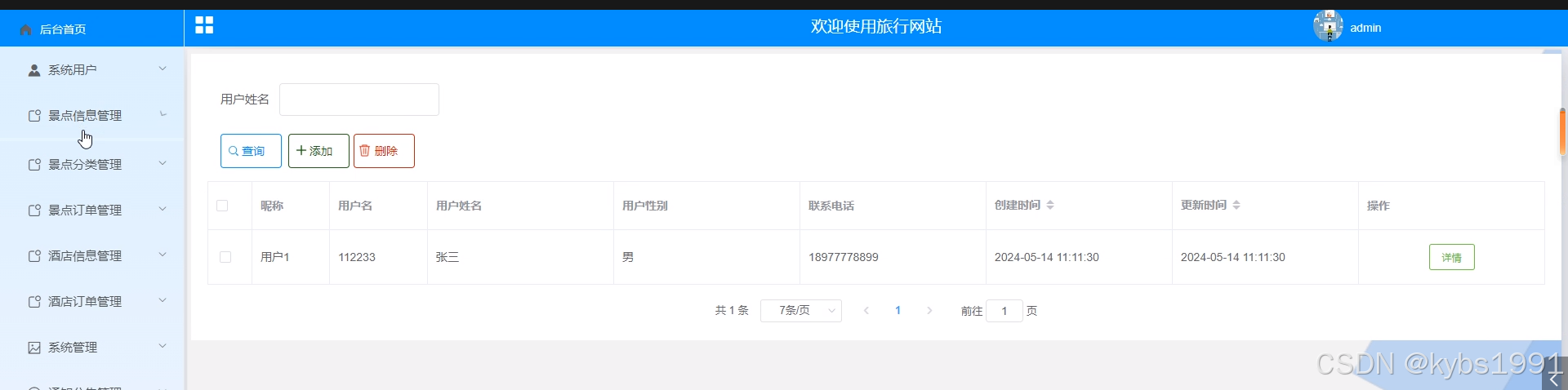
Task: Expand the 景点信息管理 chevron
Action: (x=163, y=114)
